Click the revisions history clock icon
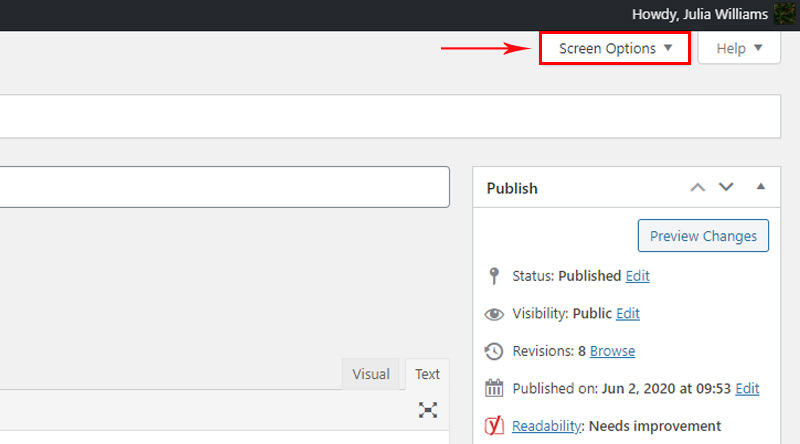The image size is (800, 444). point(494,351)
